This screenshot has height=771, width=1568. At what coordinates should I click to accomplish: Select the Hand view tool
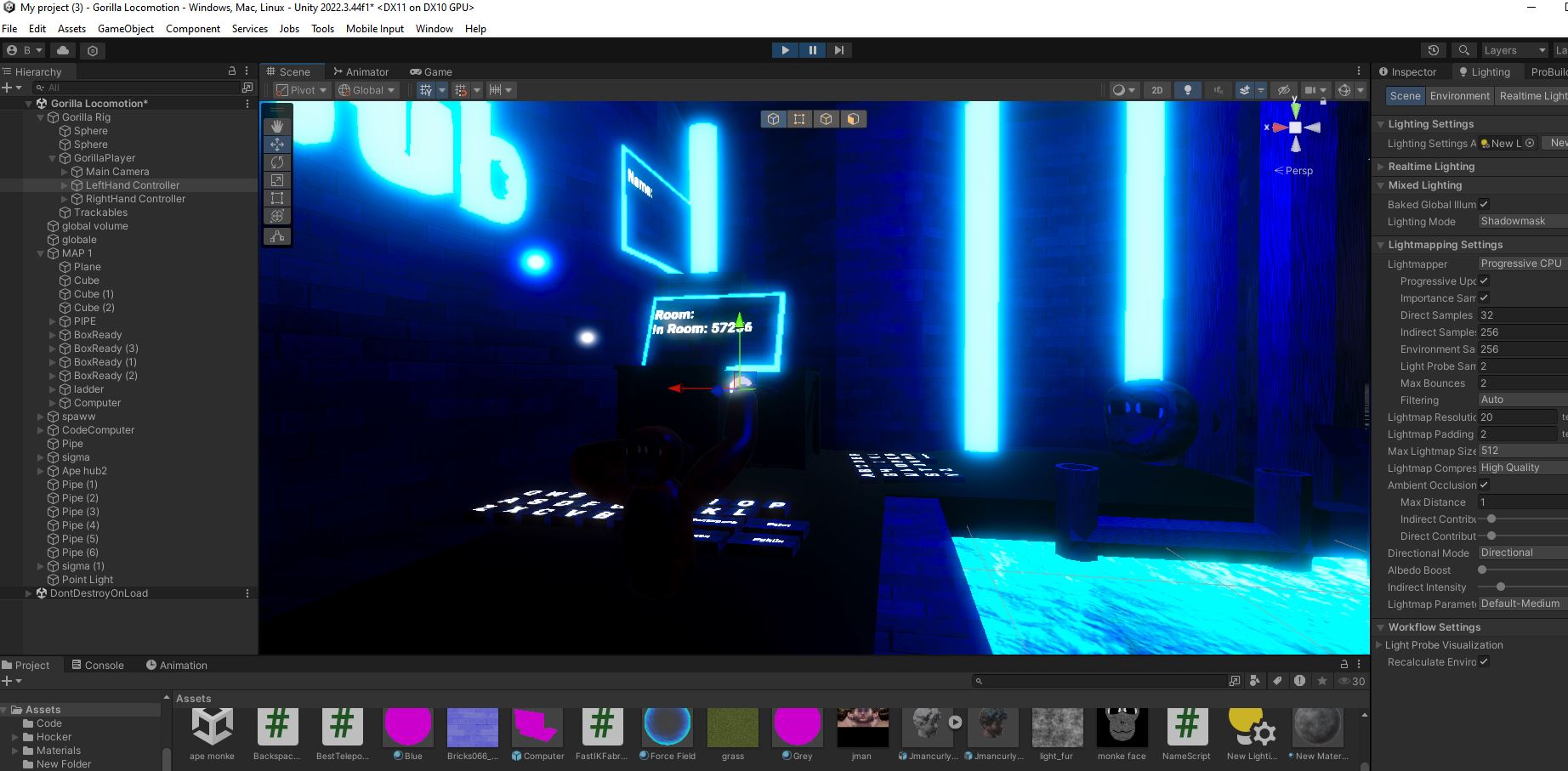point(277,126)
